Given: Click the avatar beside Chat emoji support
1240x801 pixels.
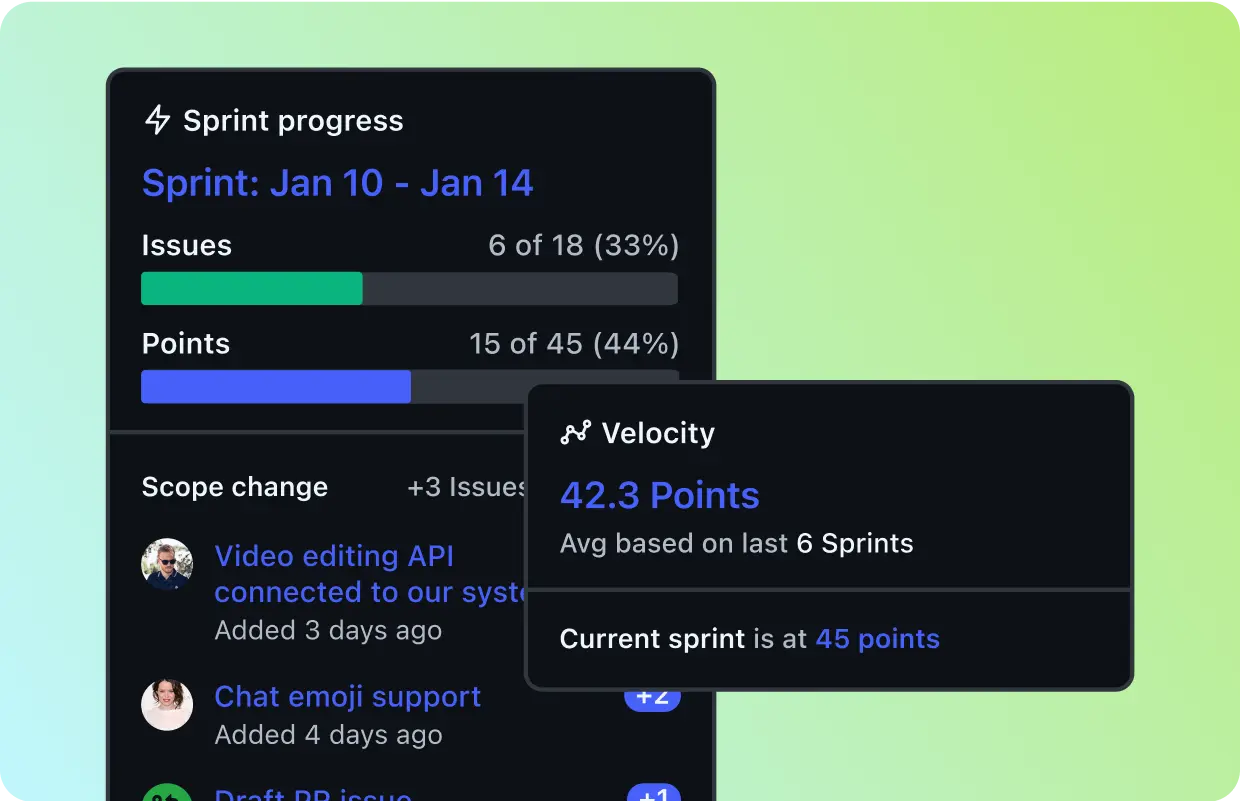Looking at the screenshot, I should (x=167, y=705).
